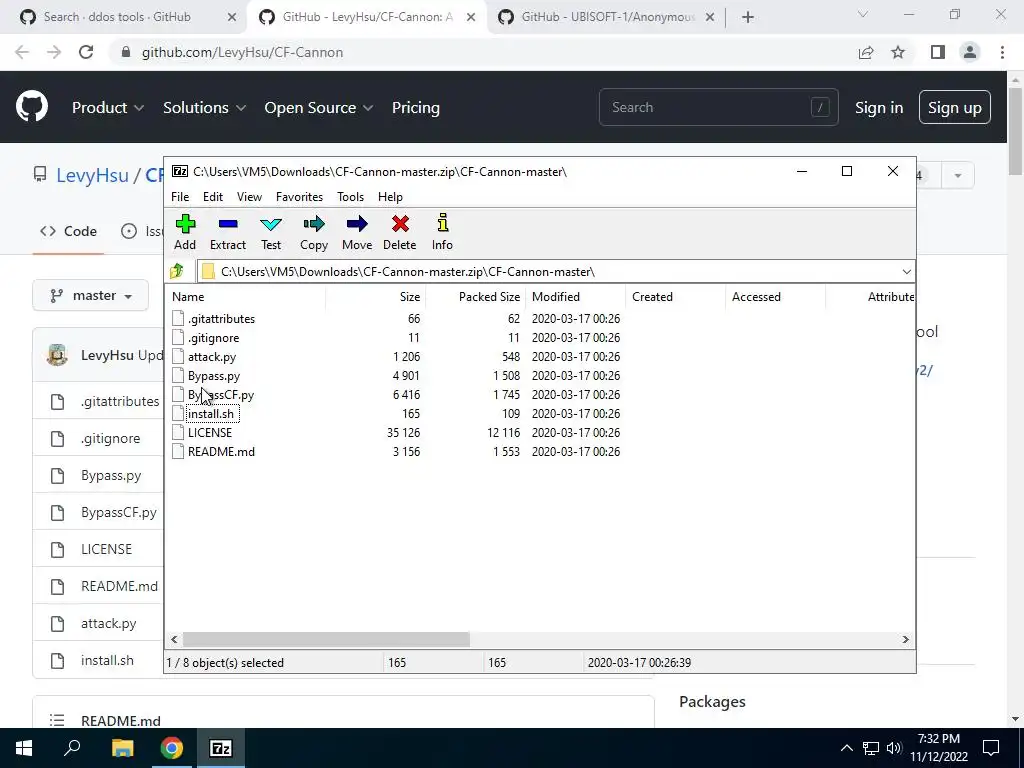Click the 7-Zip horizontal scrollbar thumb
This screenshot has width=1024, height=768.
[x=326, y=639]
